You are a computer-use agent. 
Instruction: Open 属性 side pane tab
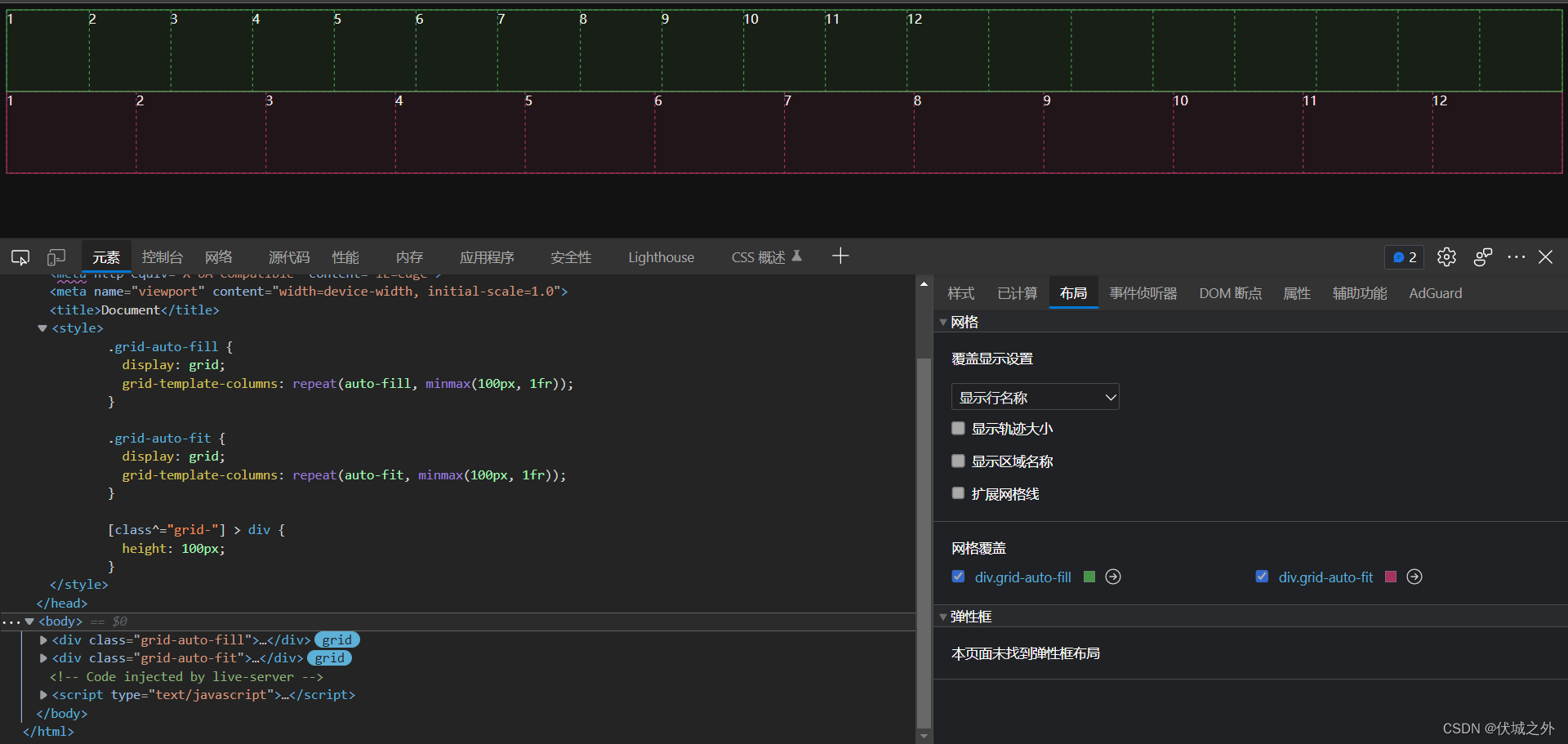[1297, 293]
